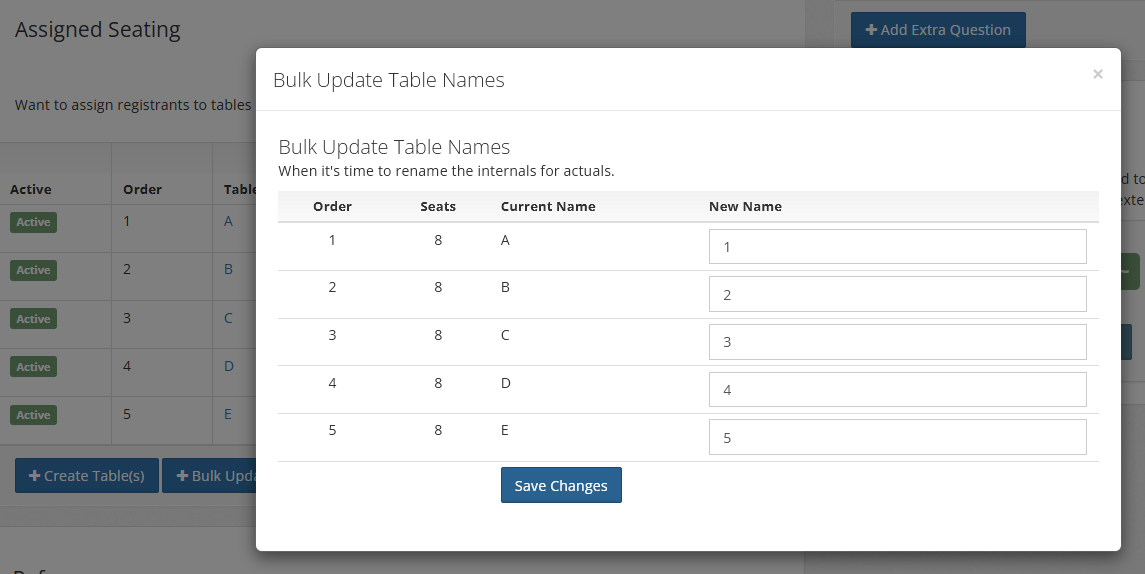Toggle Active badge for order 5

(34, 415)
